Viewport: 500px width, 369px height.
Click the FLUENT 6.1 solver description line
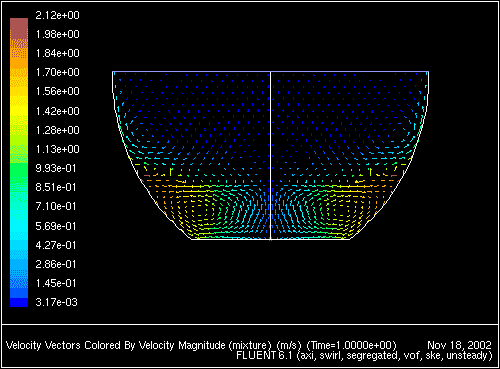pyautogui.click(x=364, y=356)
